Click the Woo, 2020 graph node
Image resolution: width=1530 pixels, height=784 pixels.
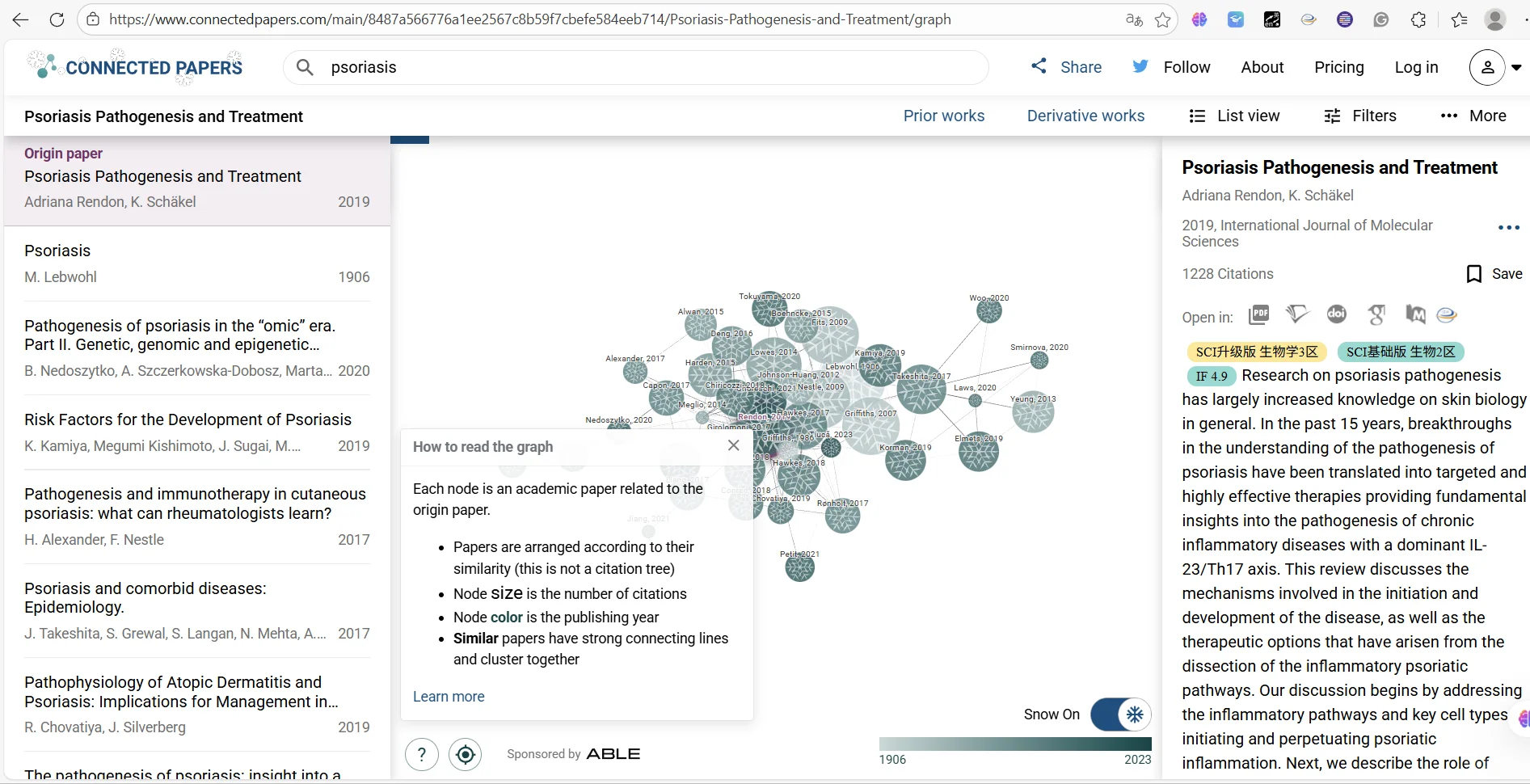point(989,310)
